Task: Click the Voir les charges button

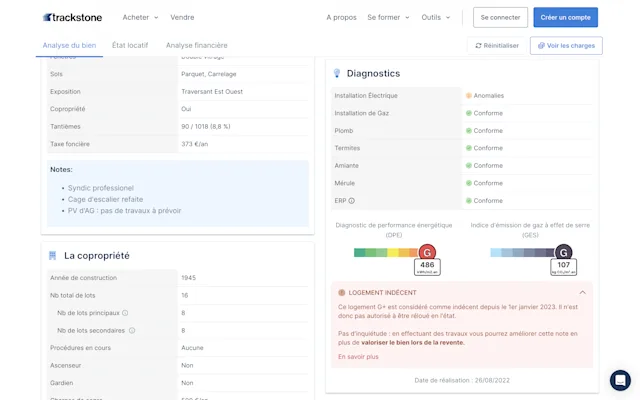Action: pos(566,46)
